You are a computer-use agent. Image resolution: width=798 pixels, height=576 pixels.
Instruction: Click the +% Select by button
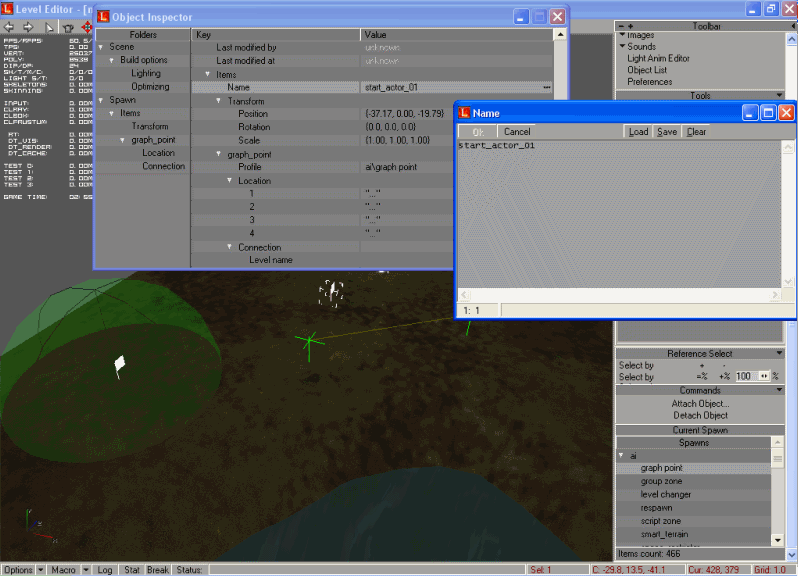coord(724,377)
